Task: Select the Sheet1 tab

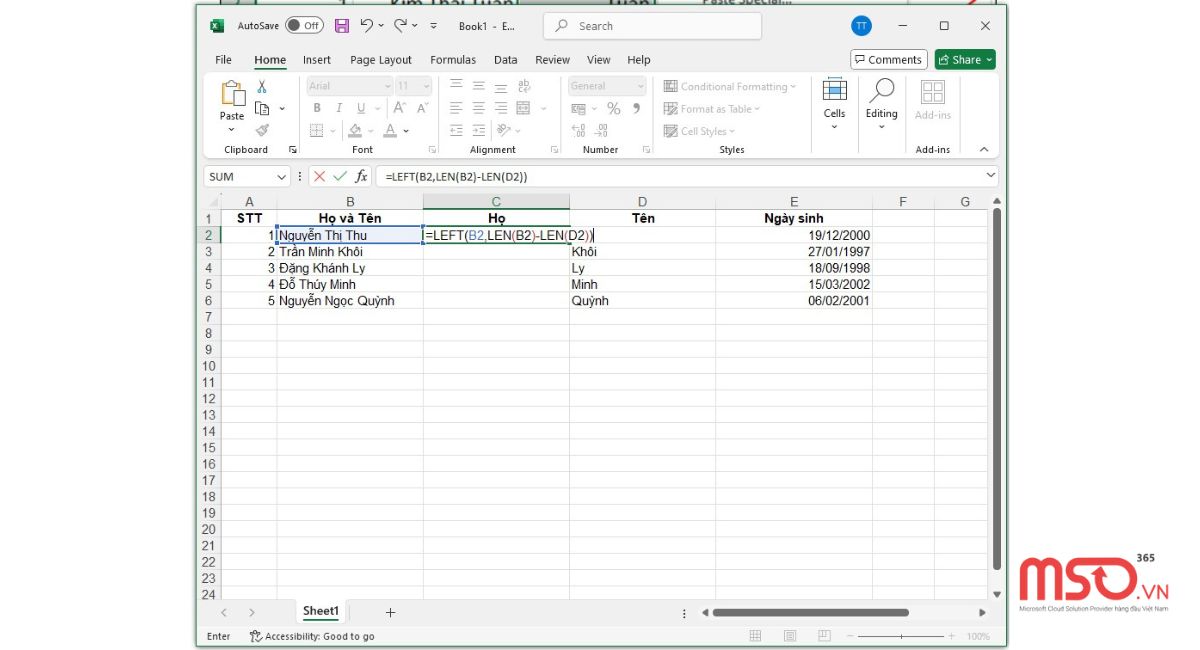Action: pyautogui.click(x=321, y=611)
